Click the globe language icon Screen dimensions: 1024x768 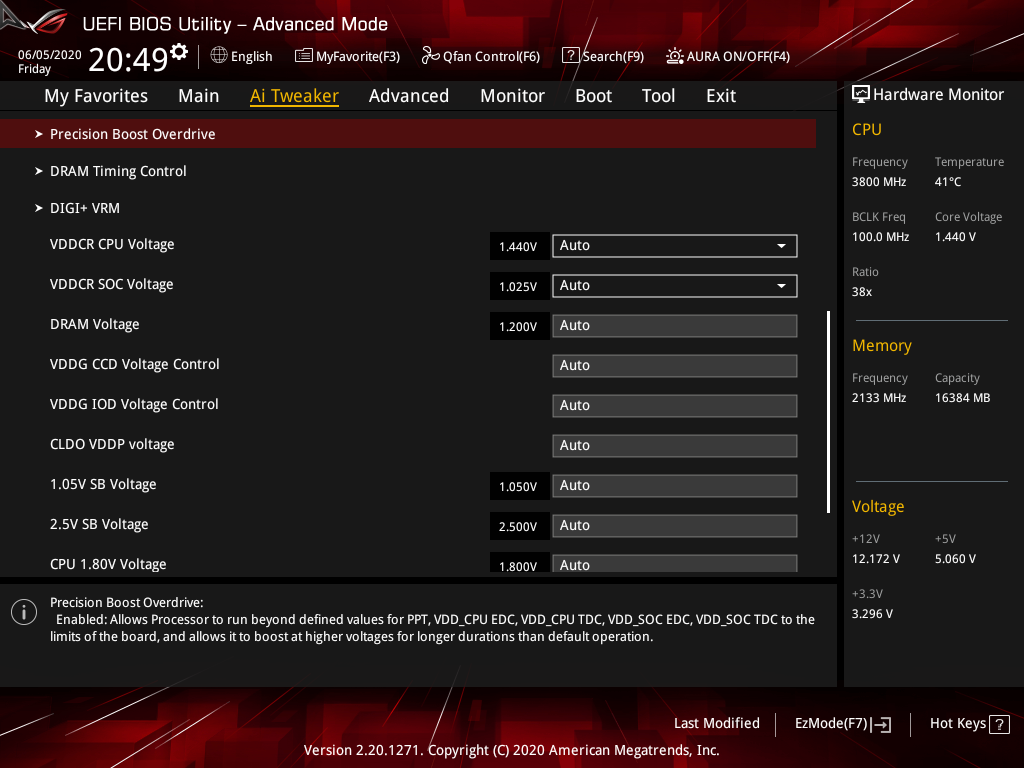pyautogui.click(x=219, y=56)
